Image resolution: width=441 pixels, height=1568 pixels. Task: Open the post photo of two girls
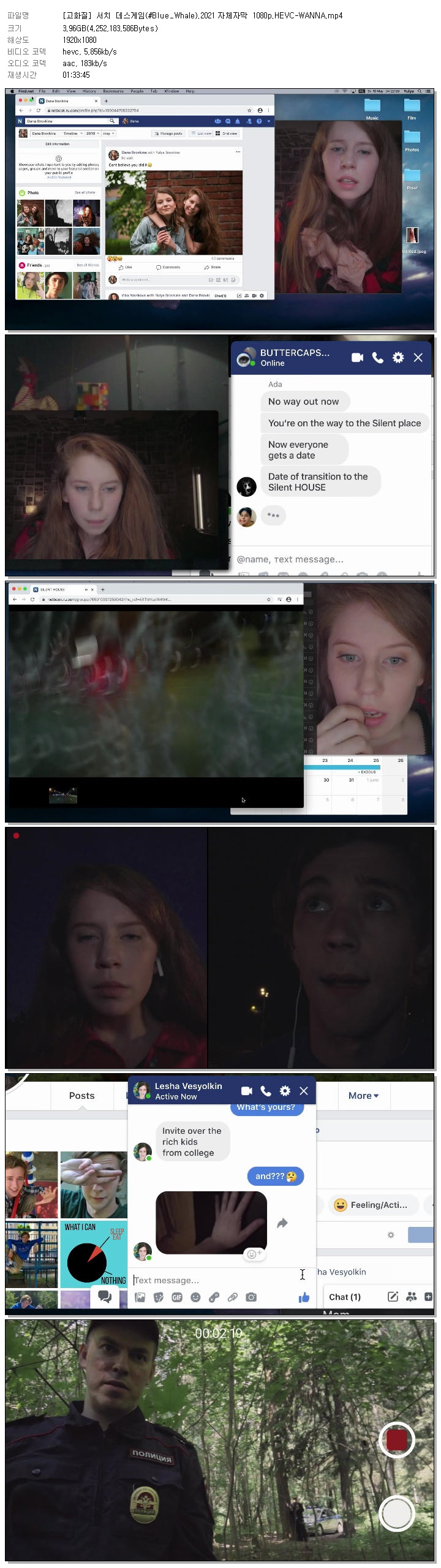tap(174, 212)
